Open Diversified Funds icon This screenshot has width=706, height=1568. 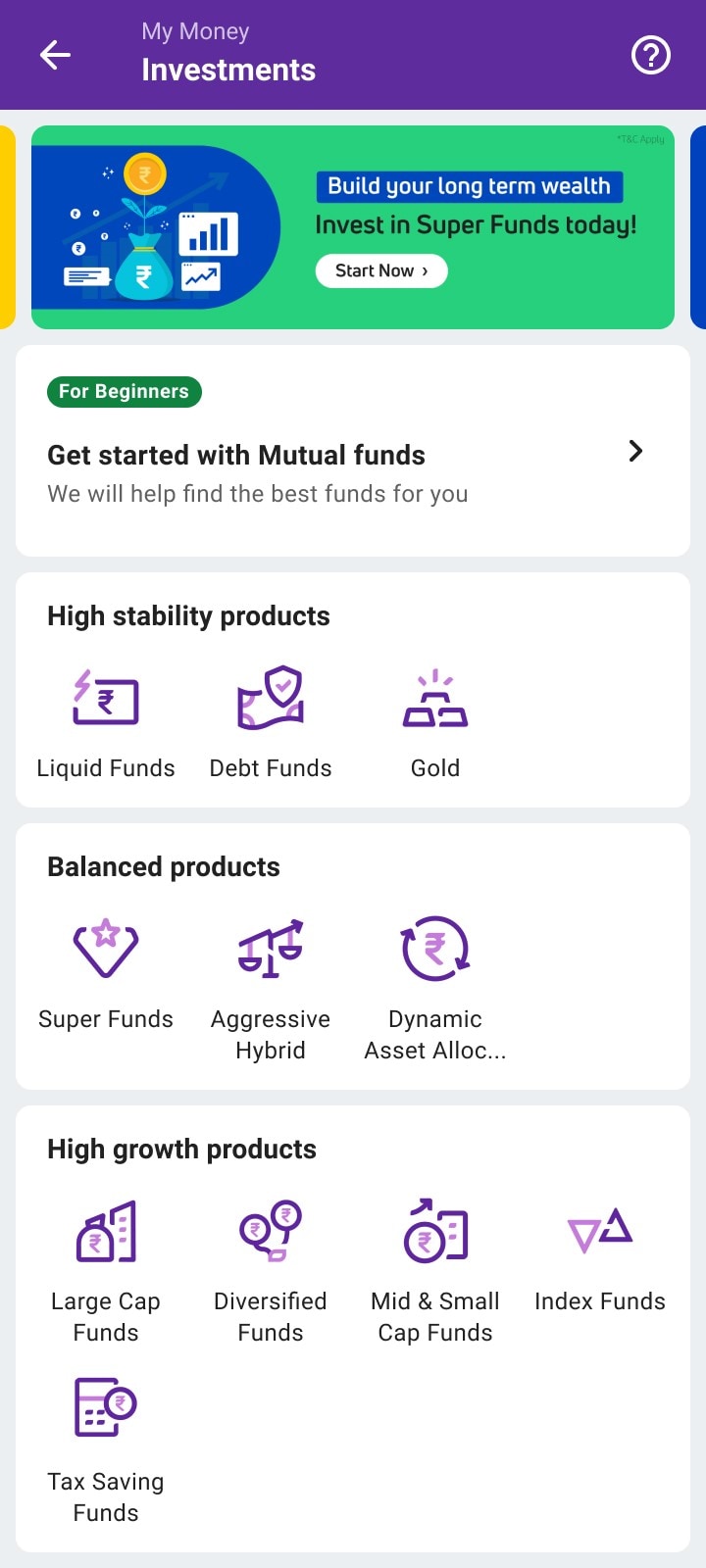click(271, 1231)
